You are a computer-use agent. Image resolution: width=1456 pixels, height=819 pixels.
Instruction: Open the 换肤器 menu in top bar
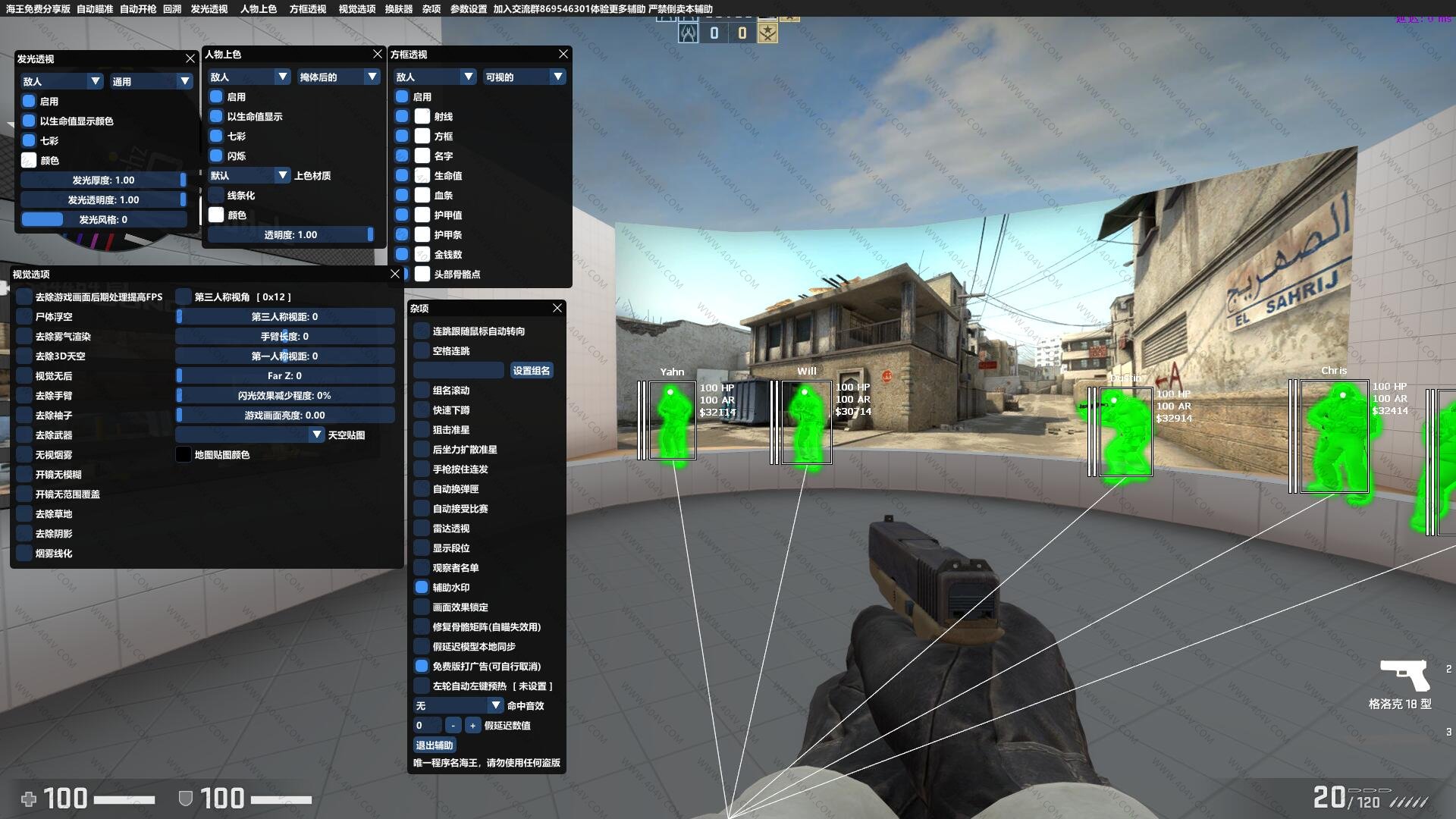(x=398, y=8)
